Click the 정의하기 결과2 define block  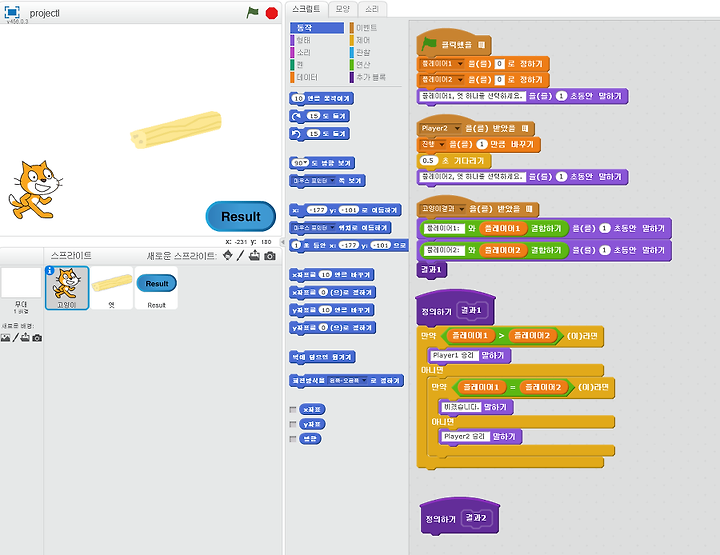pyautogui.click(x=460, y=517)
